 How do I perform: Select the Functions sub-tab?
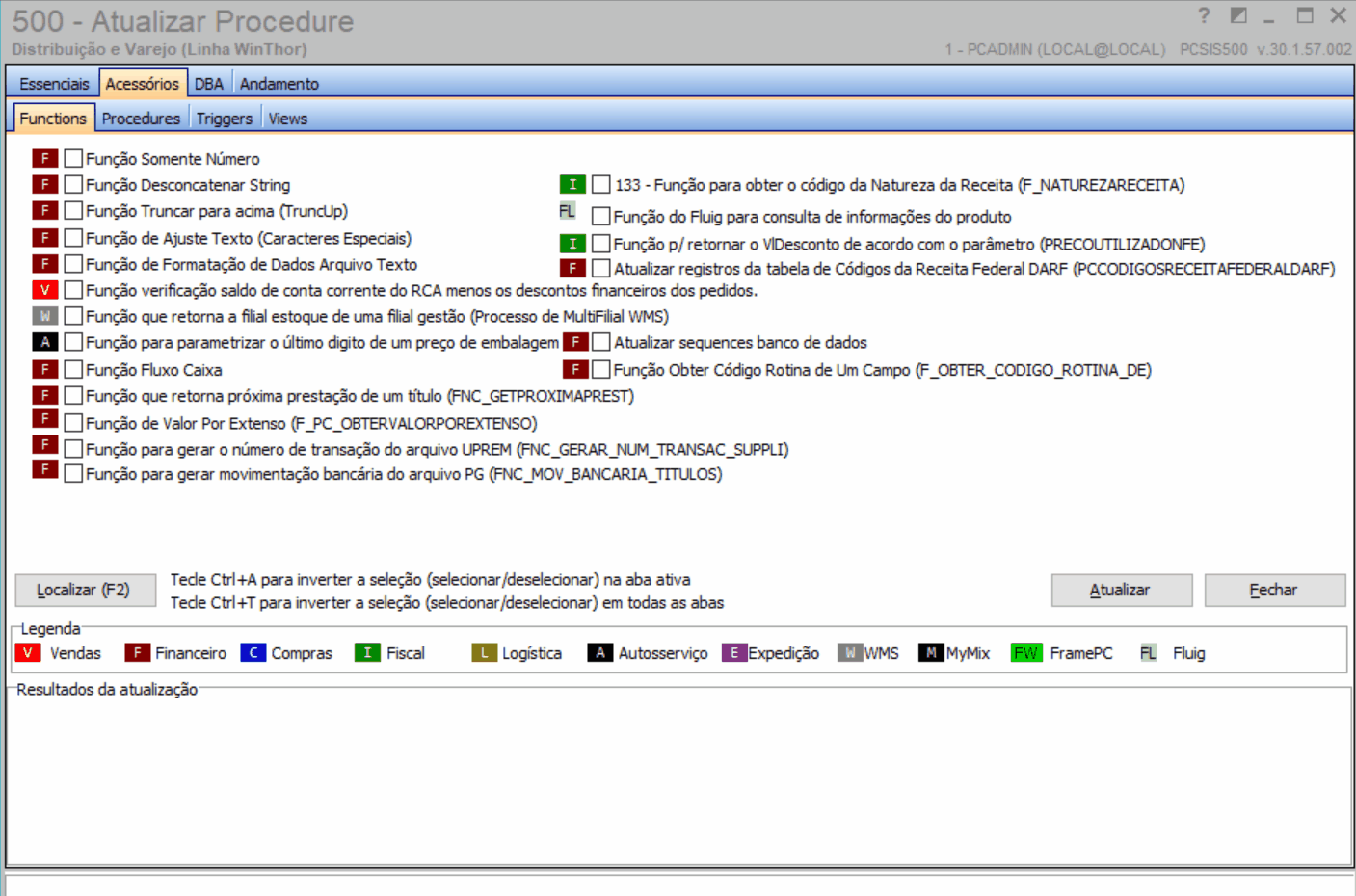pos(53,118)
